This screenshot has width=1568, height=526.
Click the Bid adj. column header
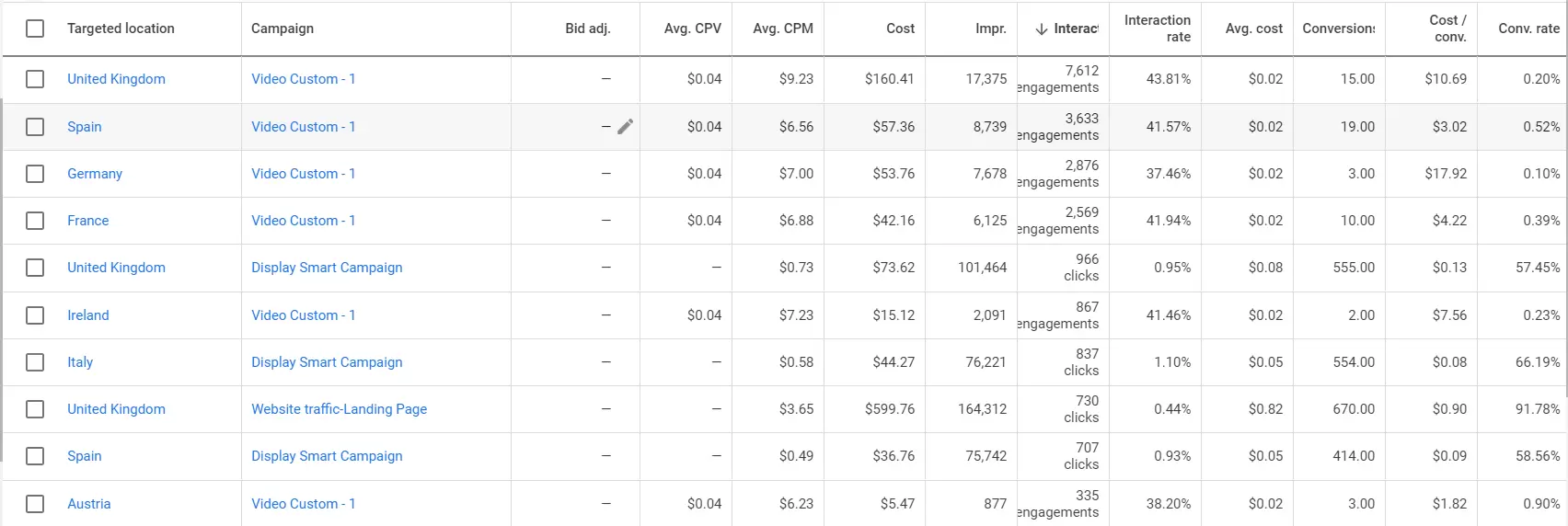[587, 29]
